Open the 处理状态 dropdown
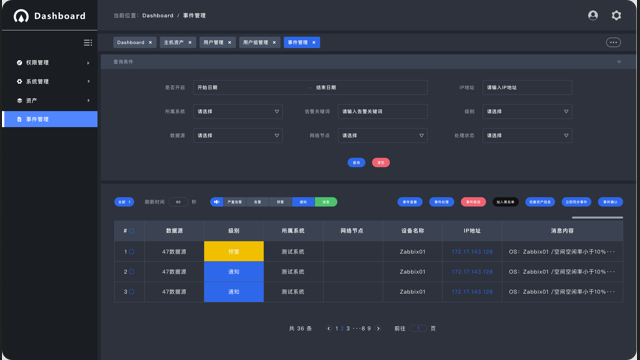640x360 pixels. 527,136
